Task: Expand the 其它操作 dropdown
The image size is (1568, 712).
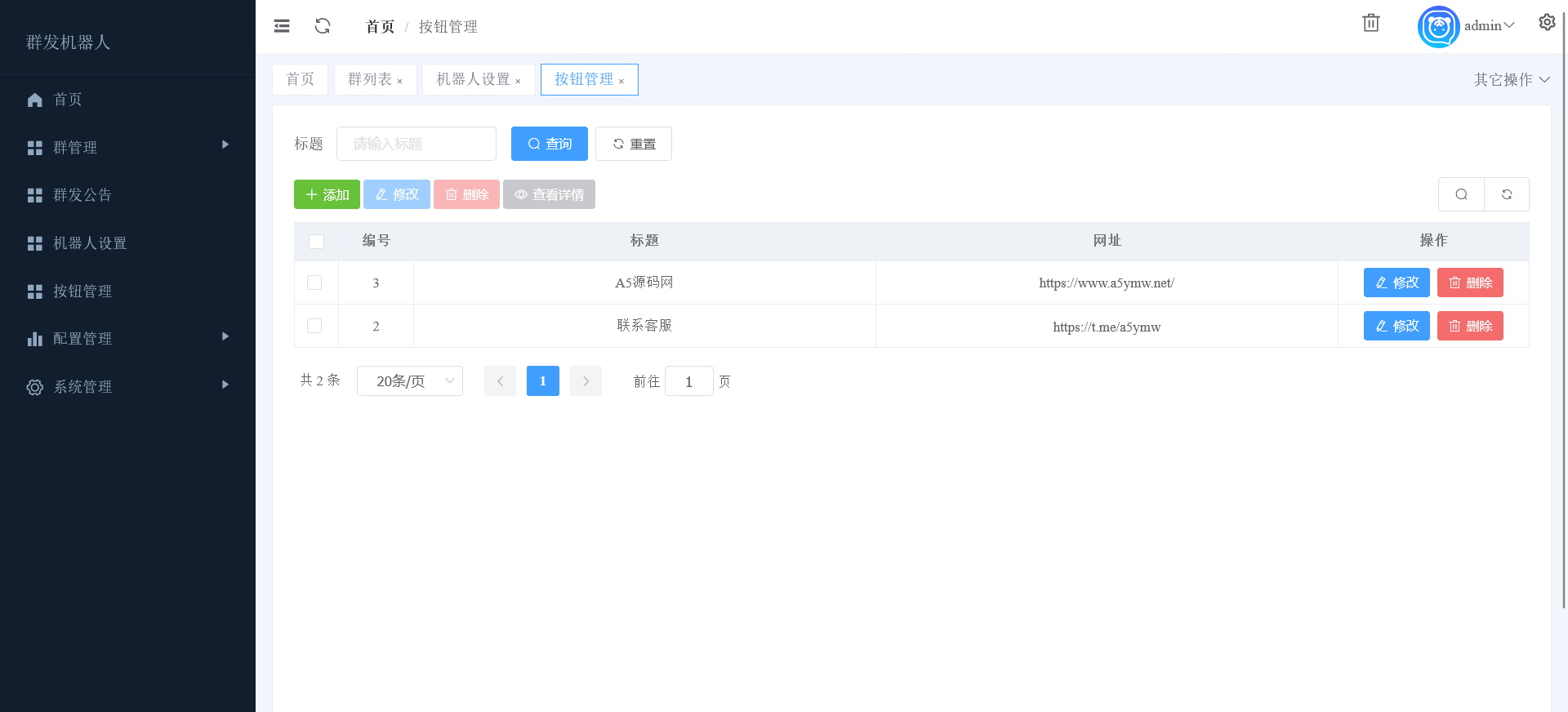Action: 1511,79
